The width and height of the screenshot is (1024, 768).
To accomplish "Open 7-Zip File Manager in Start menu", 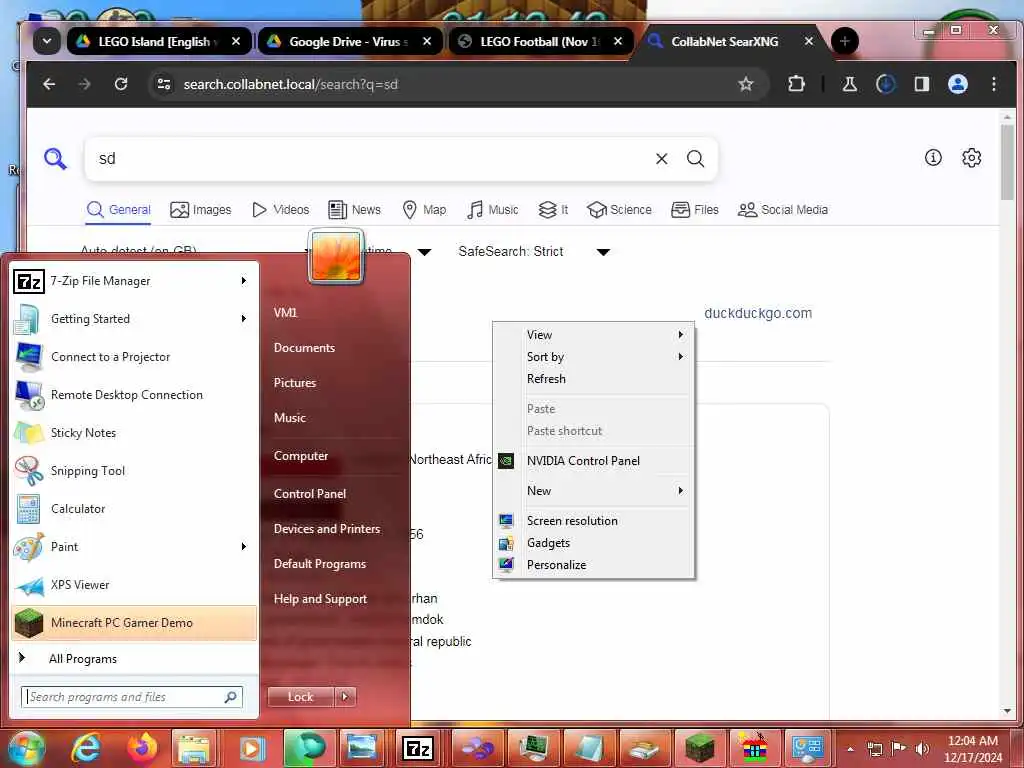I will pyautogui.click(x=134, y=281).
